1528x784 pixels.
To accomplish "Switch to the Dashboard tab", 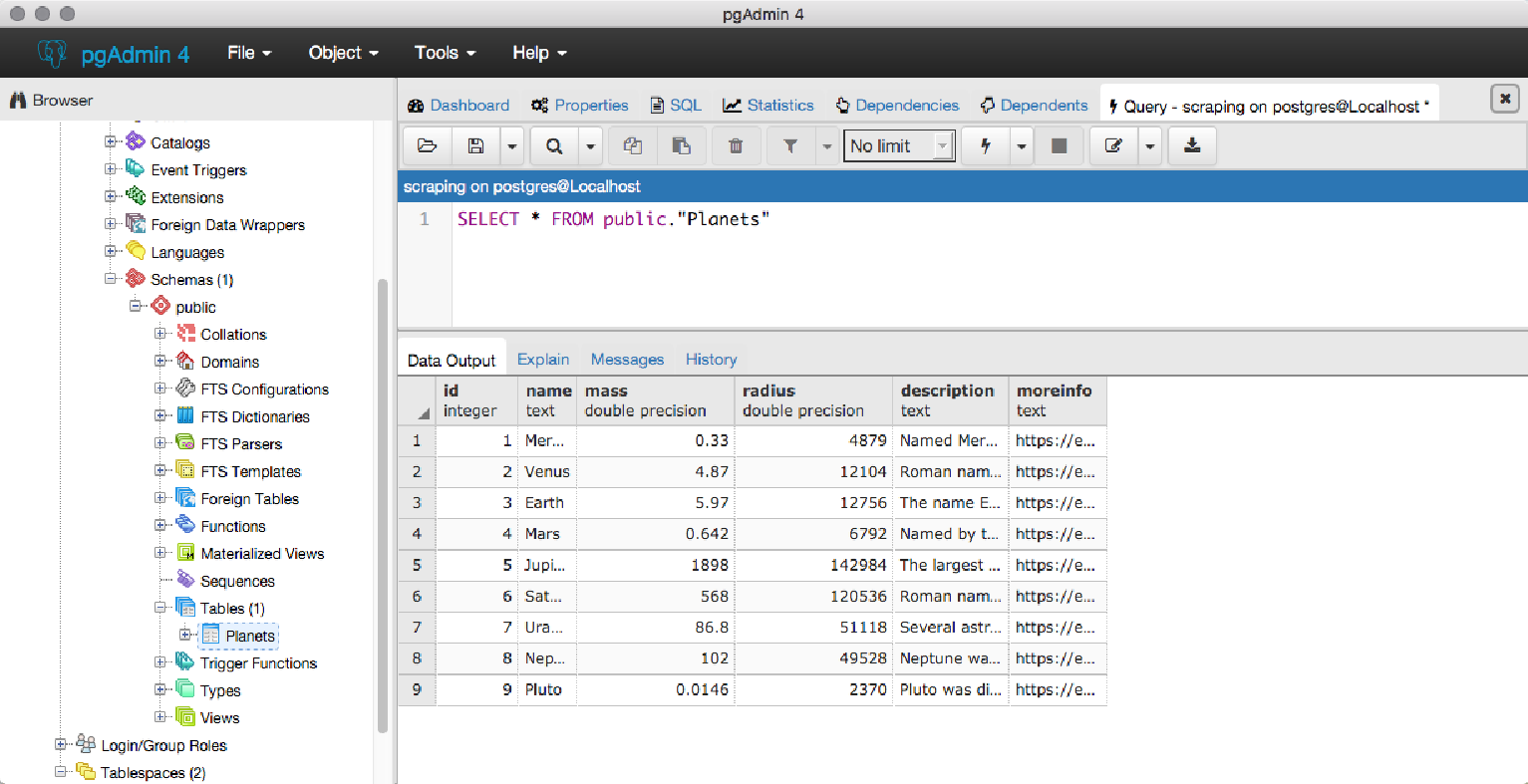I will [458, 106].
